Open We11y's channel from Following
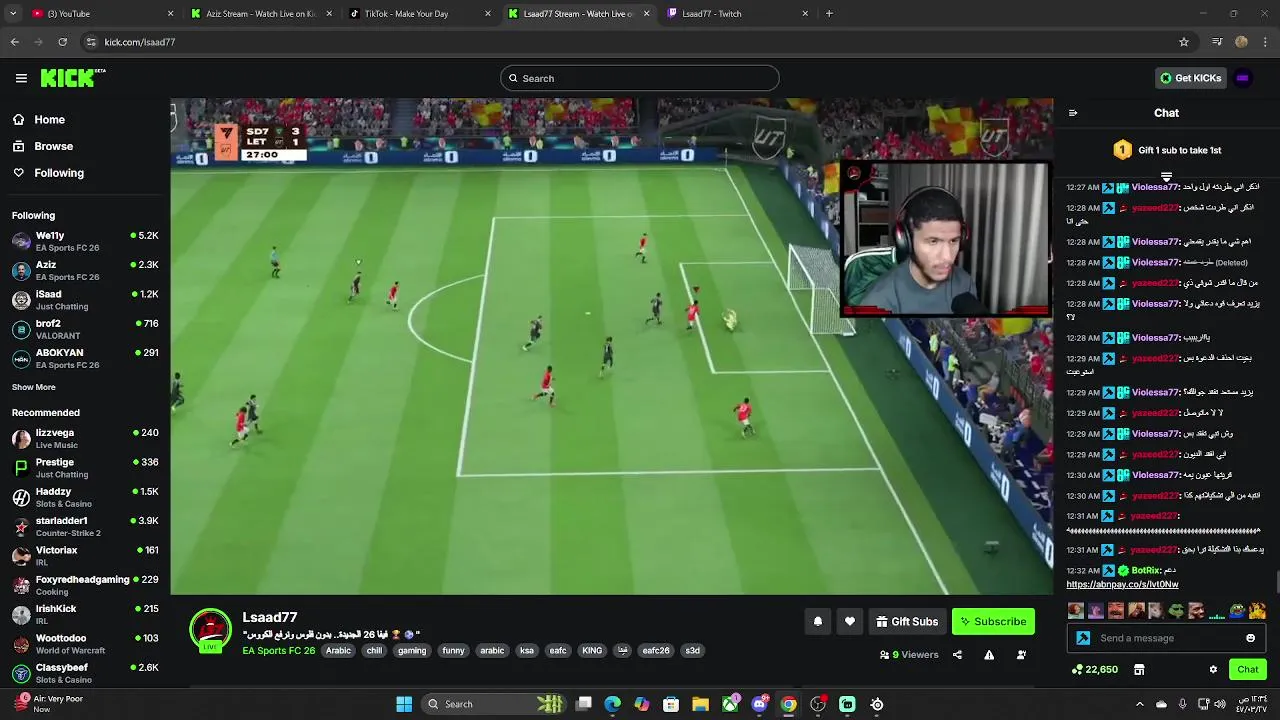The height and width of the screenshot is (720, 1280). point(85,241)
